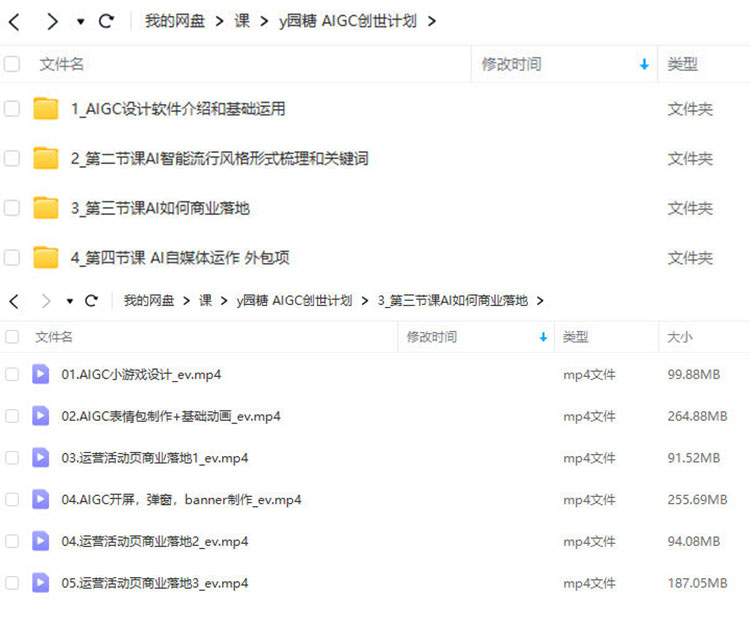750x620 pixels.
Task: Click the greyed forward arrow in lower panel
Action: pos(46,301)
